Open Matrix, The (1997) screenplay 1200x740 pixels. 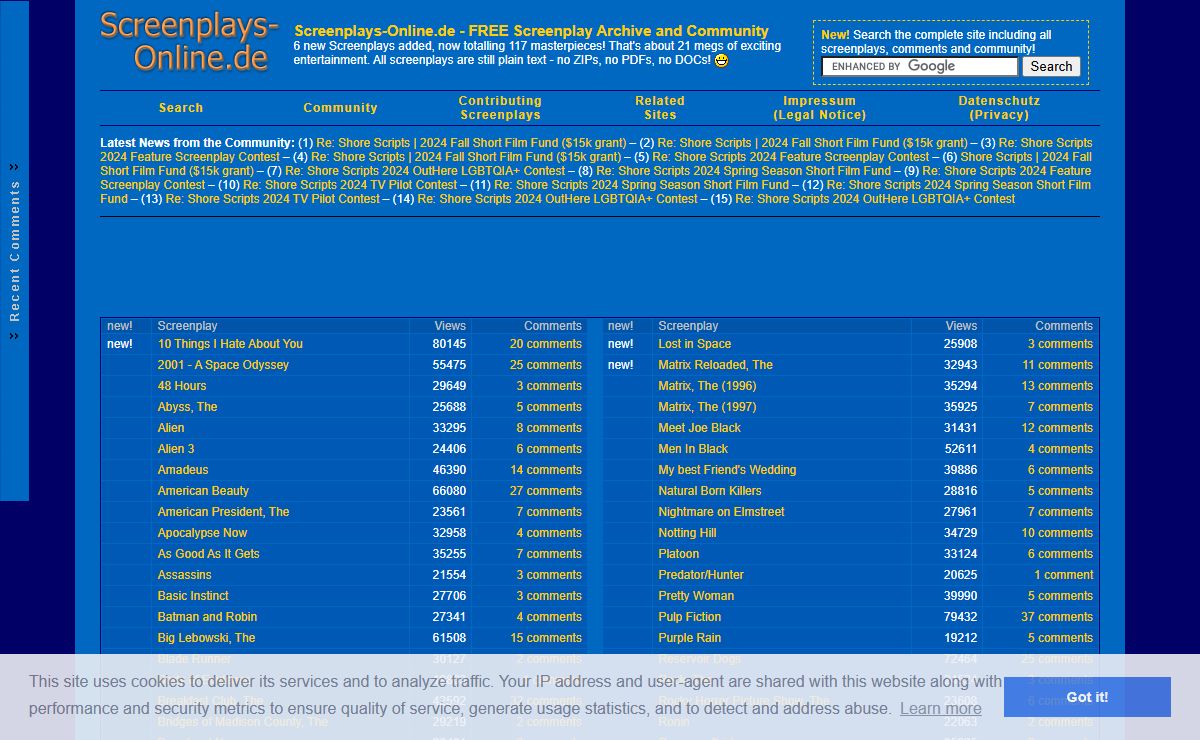[707, 407]
